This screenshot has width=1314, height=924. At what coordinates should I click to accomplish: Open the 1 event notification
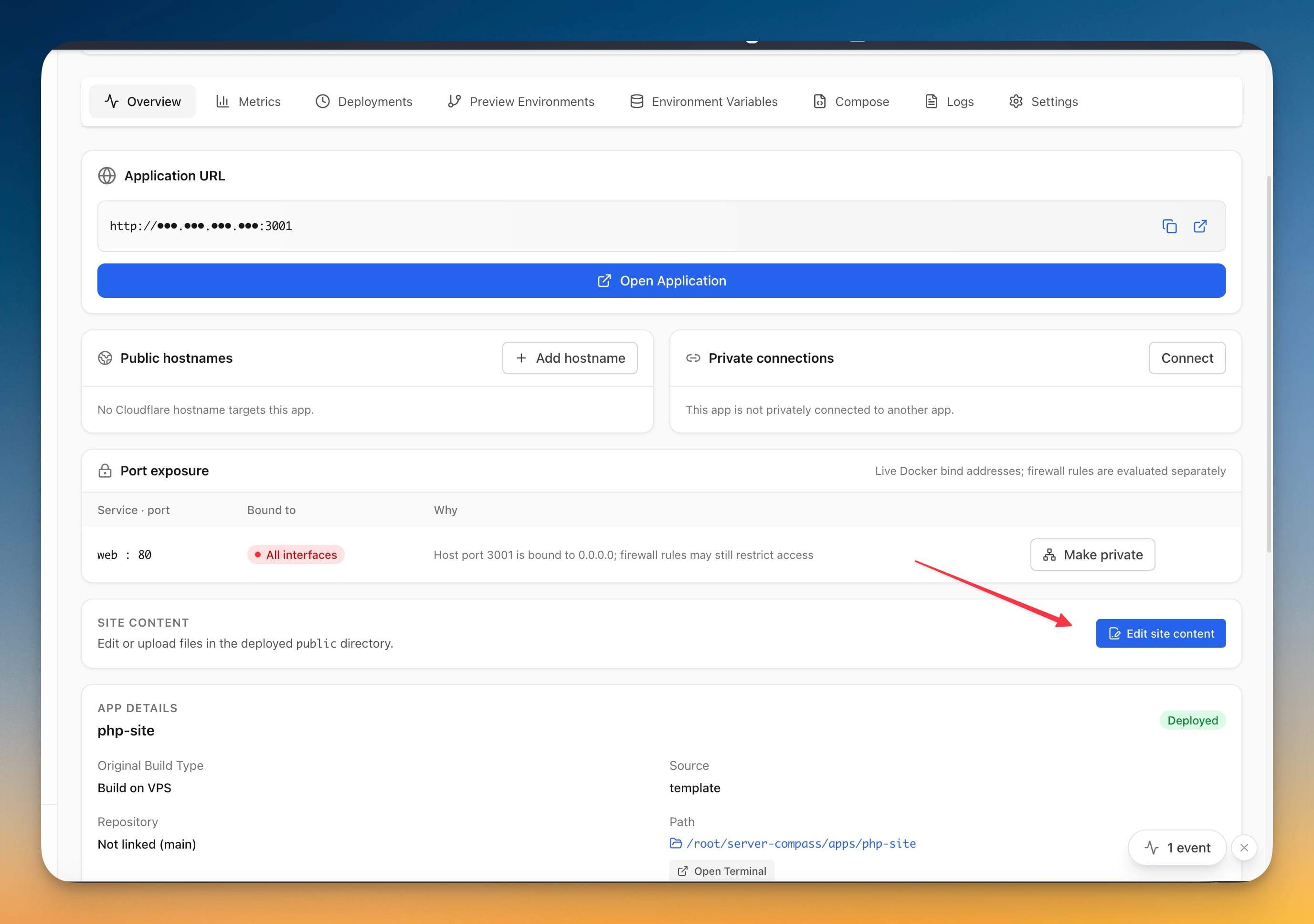[x=1177, y=848]
